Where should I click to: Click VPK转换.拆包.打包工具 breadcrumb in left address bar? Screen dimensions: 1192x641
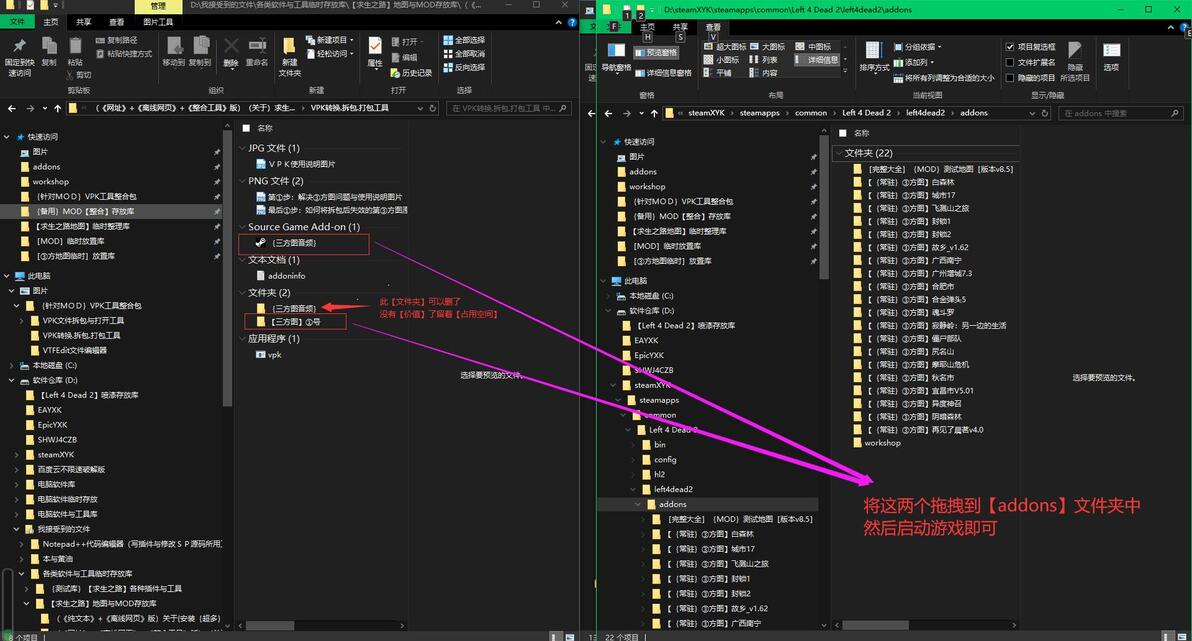[x=350, y=109]
